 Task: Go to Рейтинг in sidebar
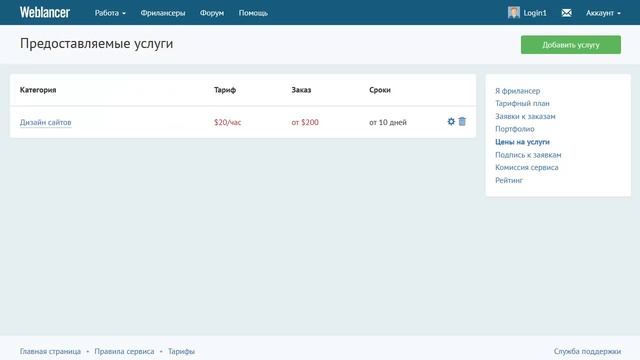pyautogui.click(x=509, y=180)
